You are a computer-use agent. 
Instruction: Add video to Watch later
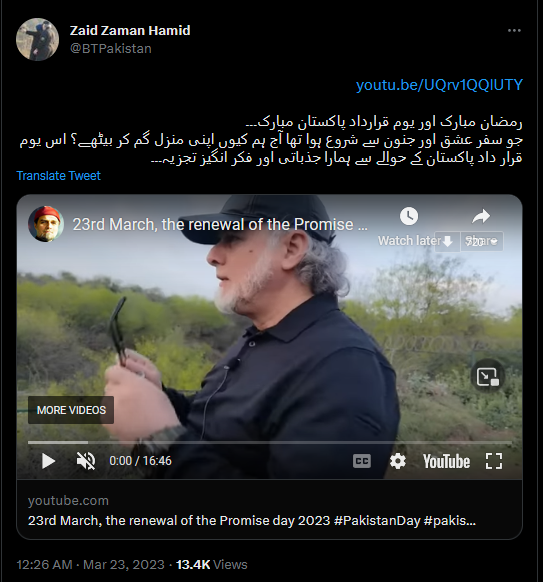409,226
